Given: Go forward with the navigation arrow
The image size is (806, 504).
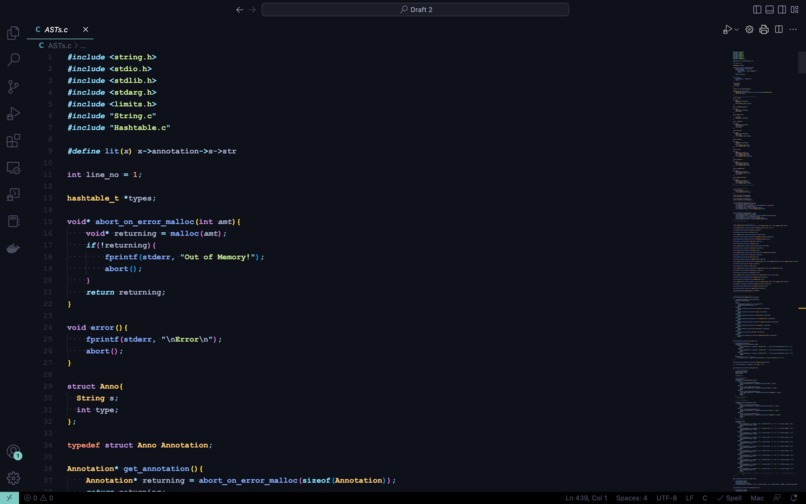Looking at the screenshot, I should [252, 10].
